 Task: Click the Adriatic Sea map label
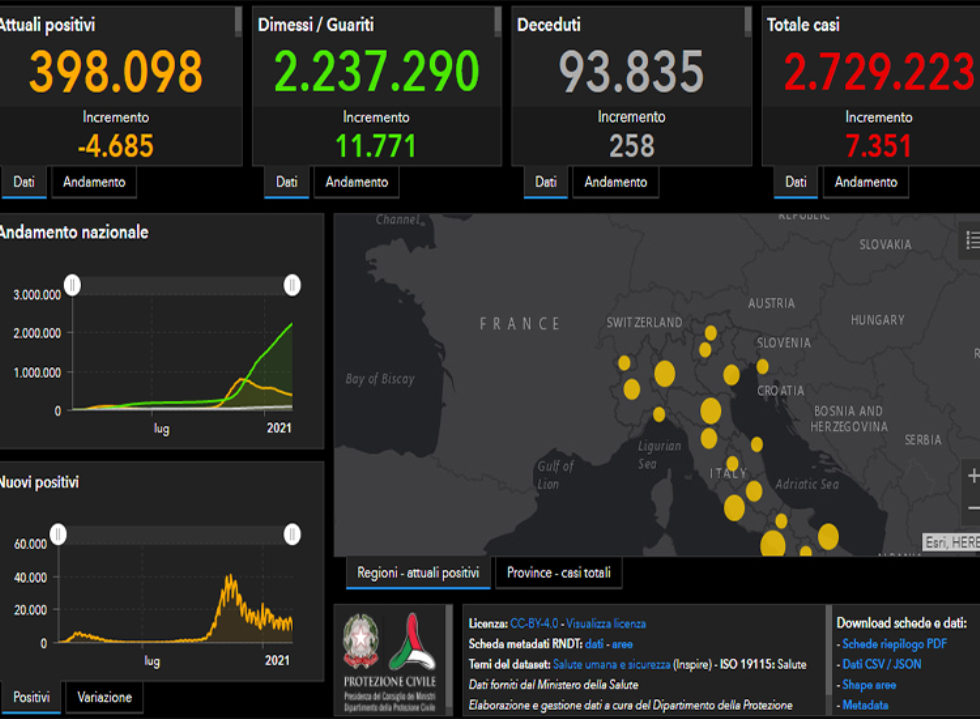pos(807,484)
